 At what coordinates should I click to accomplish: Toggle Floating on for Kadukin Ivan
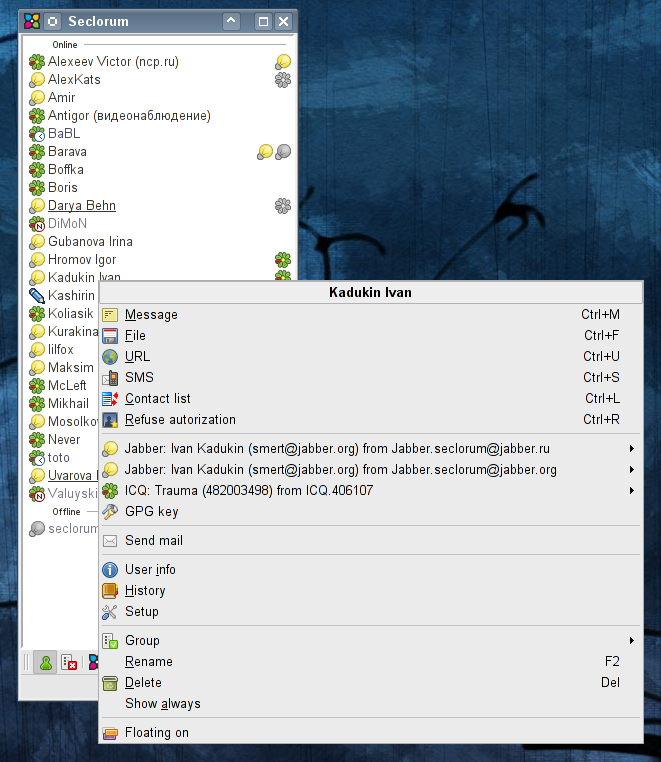pyautogui.click(x=371, y=732)
